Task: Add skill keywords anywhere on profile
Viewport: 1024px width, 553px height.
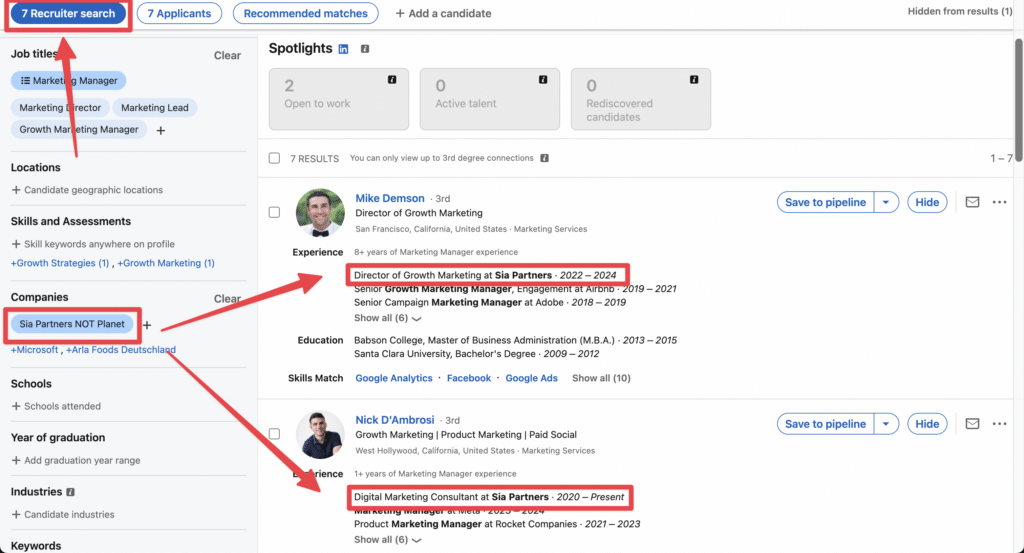Action: pos(93,244)
